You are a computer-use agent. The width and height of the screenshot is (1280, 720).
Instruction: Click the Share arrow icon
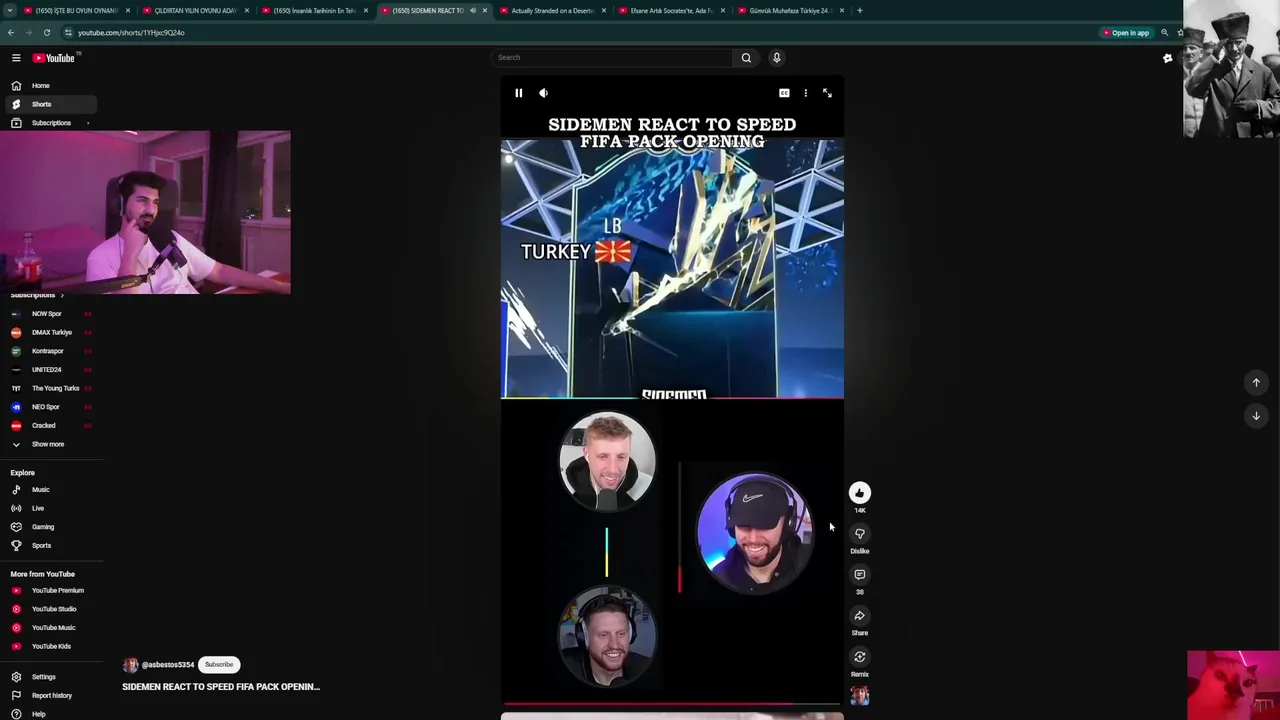860,616
